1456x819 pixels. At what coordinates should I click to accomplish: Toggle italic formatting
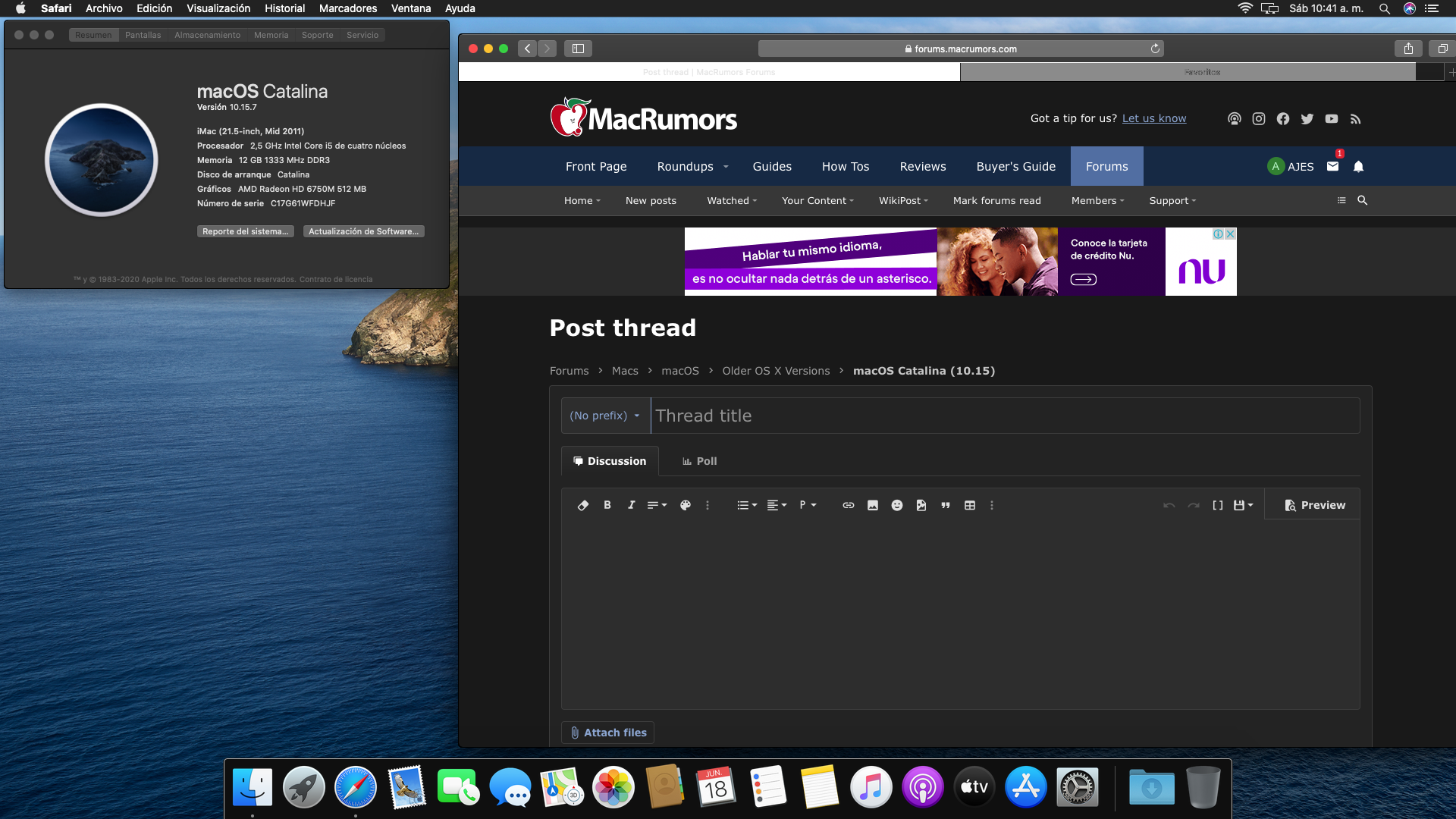[x=631, y=505]
